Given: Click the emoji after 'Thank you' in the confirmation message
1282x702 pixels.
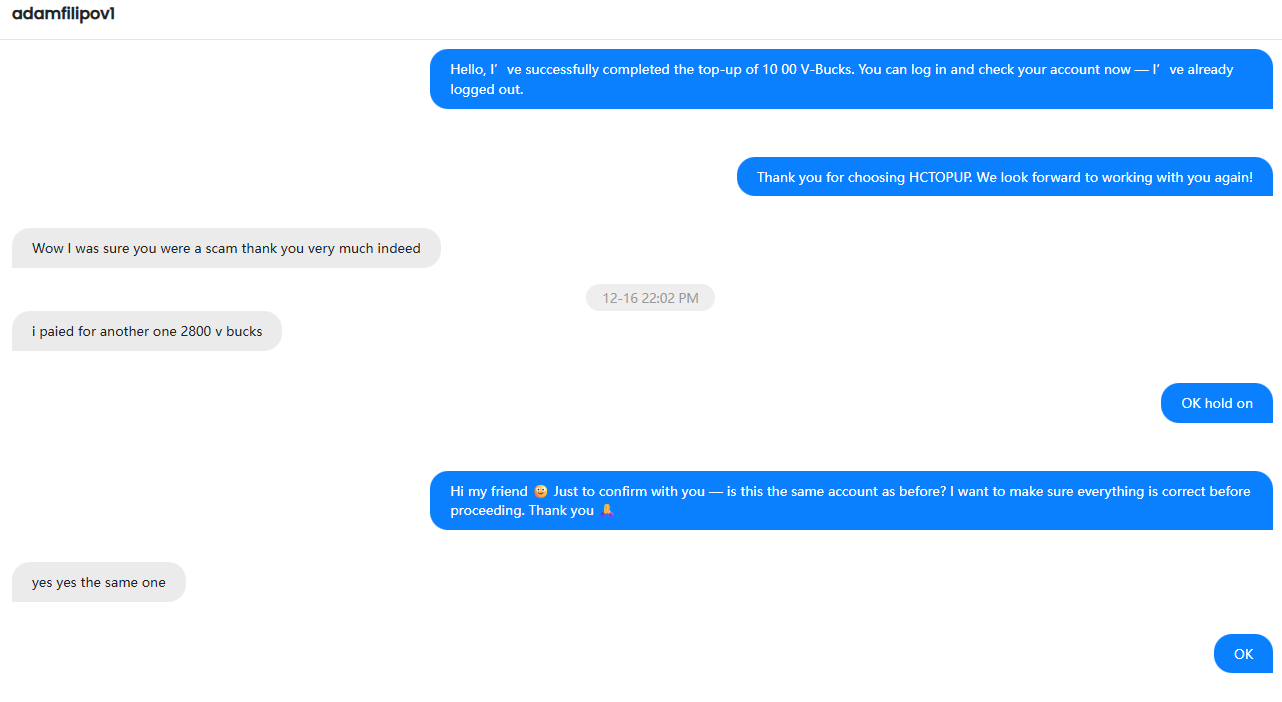Looking at the screenshot, I should point(606,510).
